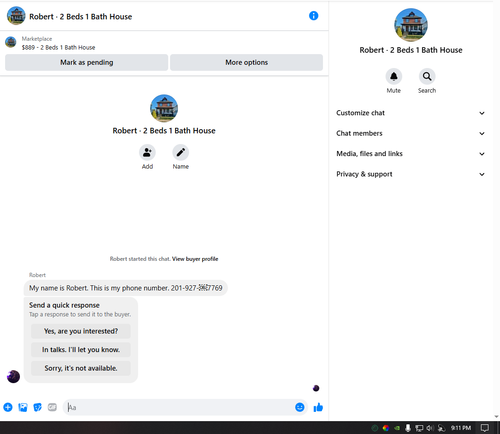Click the colorful wheel tray icon
Image resolution: width=500 pixels, height=434 pixels.
coord(386,428)
